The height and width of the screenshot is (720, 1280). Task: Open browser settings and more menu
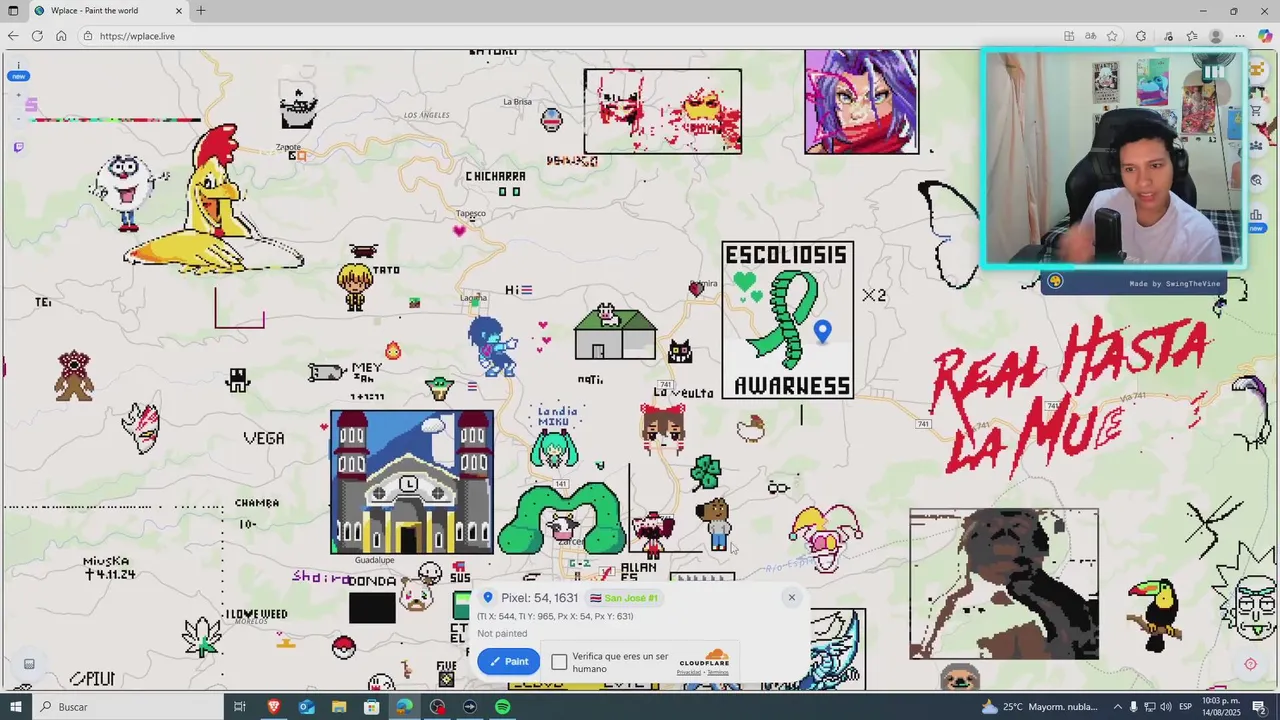(x=1240, y=36)
